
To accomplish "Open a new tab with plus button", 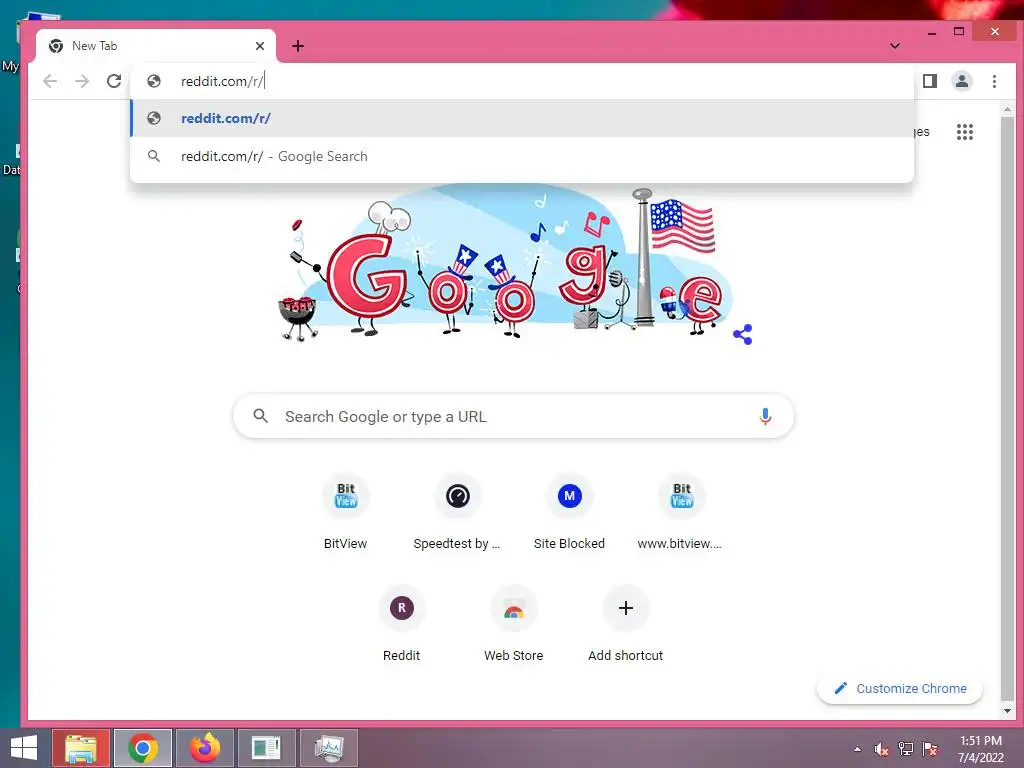I will click(298, 46).
